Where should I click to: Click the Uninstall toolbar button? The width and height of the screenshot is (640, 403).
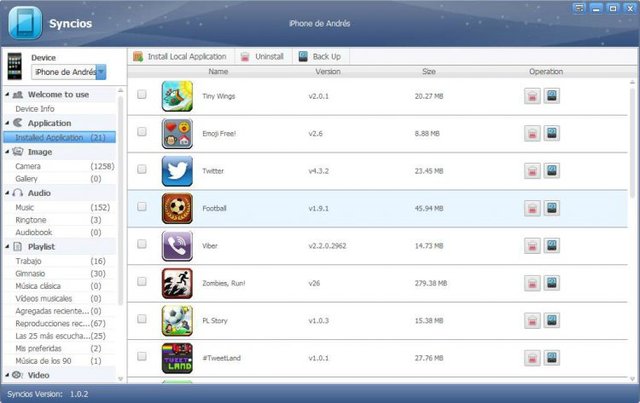(262, 57)
